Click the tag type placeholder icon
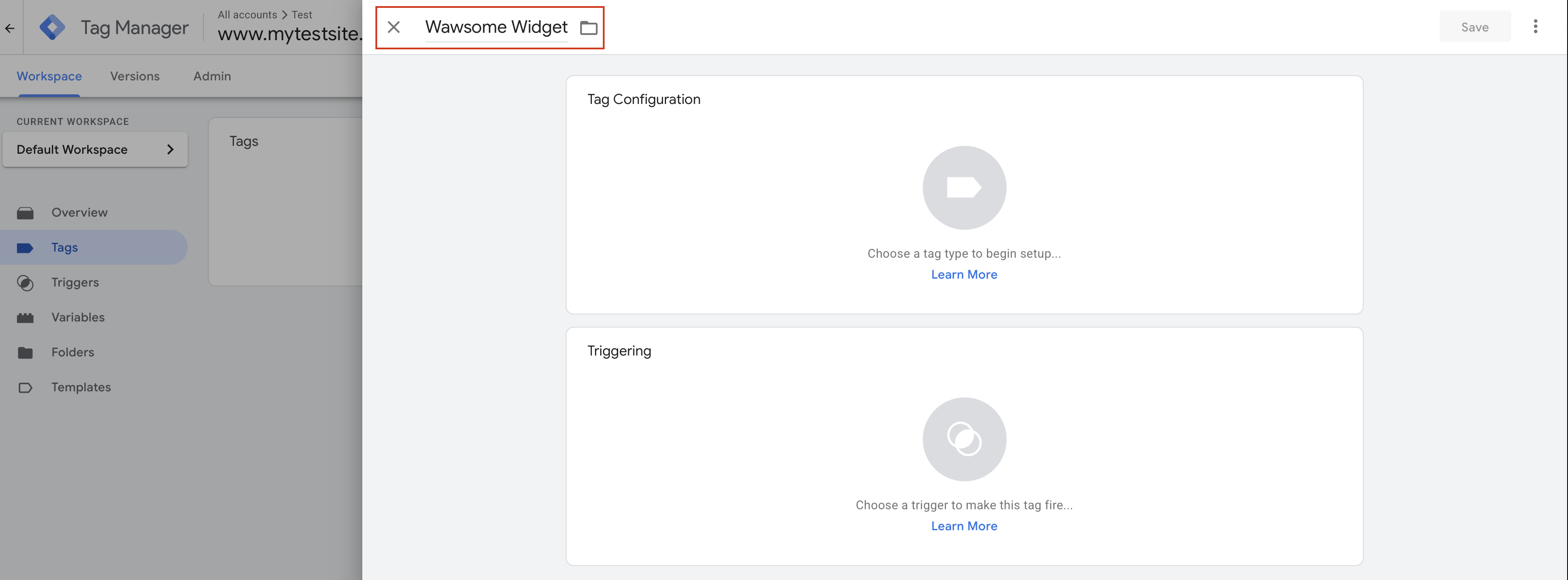 click(964, 188)
